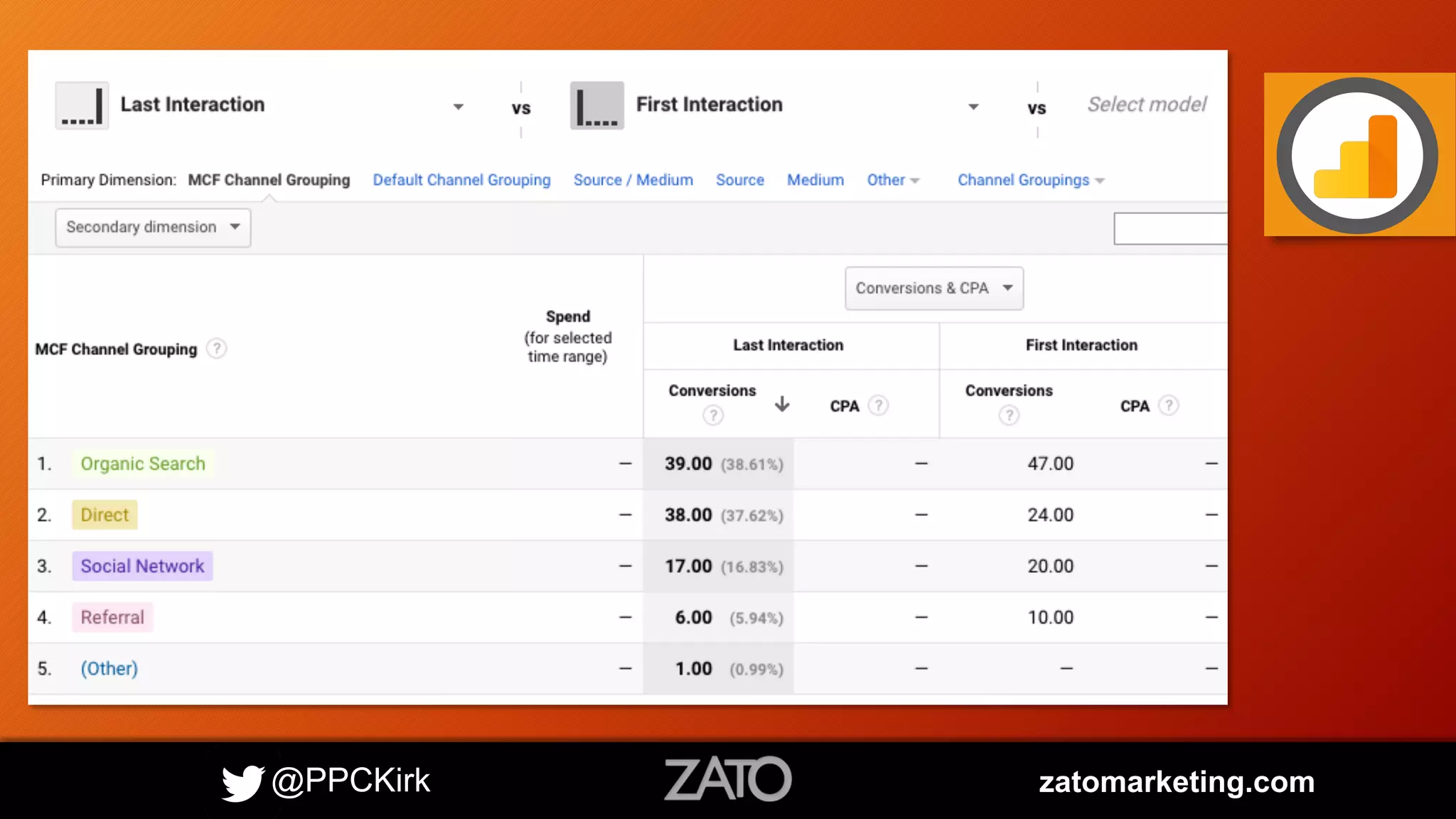This screenshot has width=1456, height=819.
Task: Expand the Other dimension menu
Action: (x=893, y=180)
